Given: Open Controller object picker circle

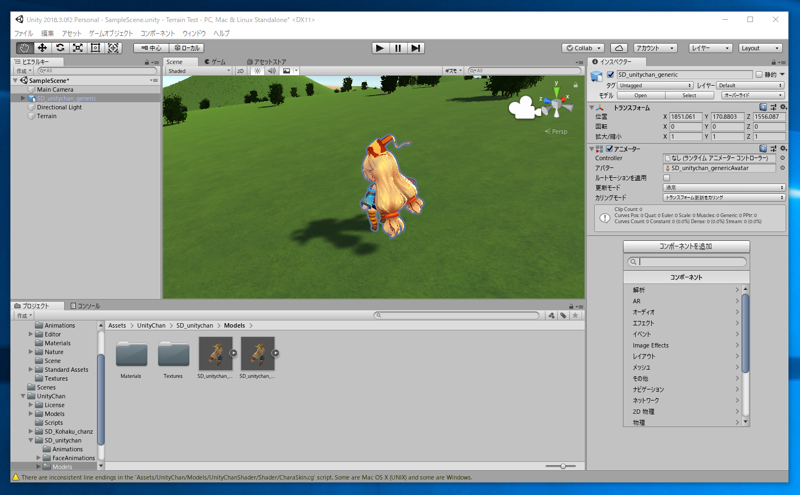Looking at the screenshot, I should click(782, 158).
